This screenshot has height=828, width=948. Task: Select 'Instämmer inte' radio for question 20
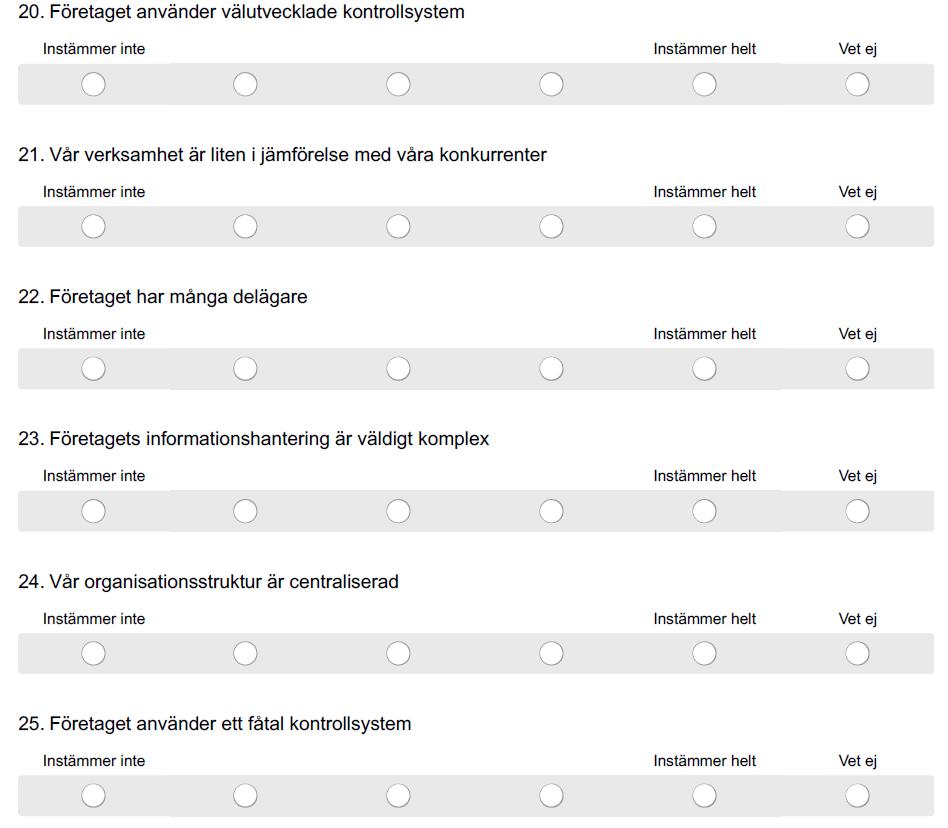tap(93, 85)
